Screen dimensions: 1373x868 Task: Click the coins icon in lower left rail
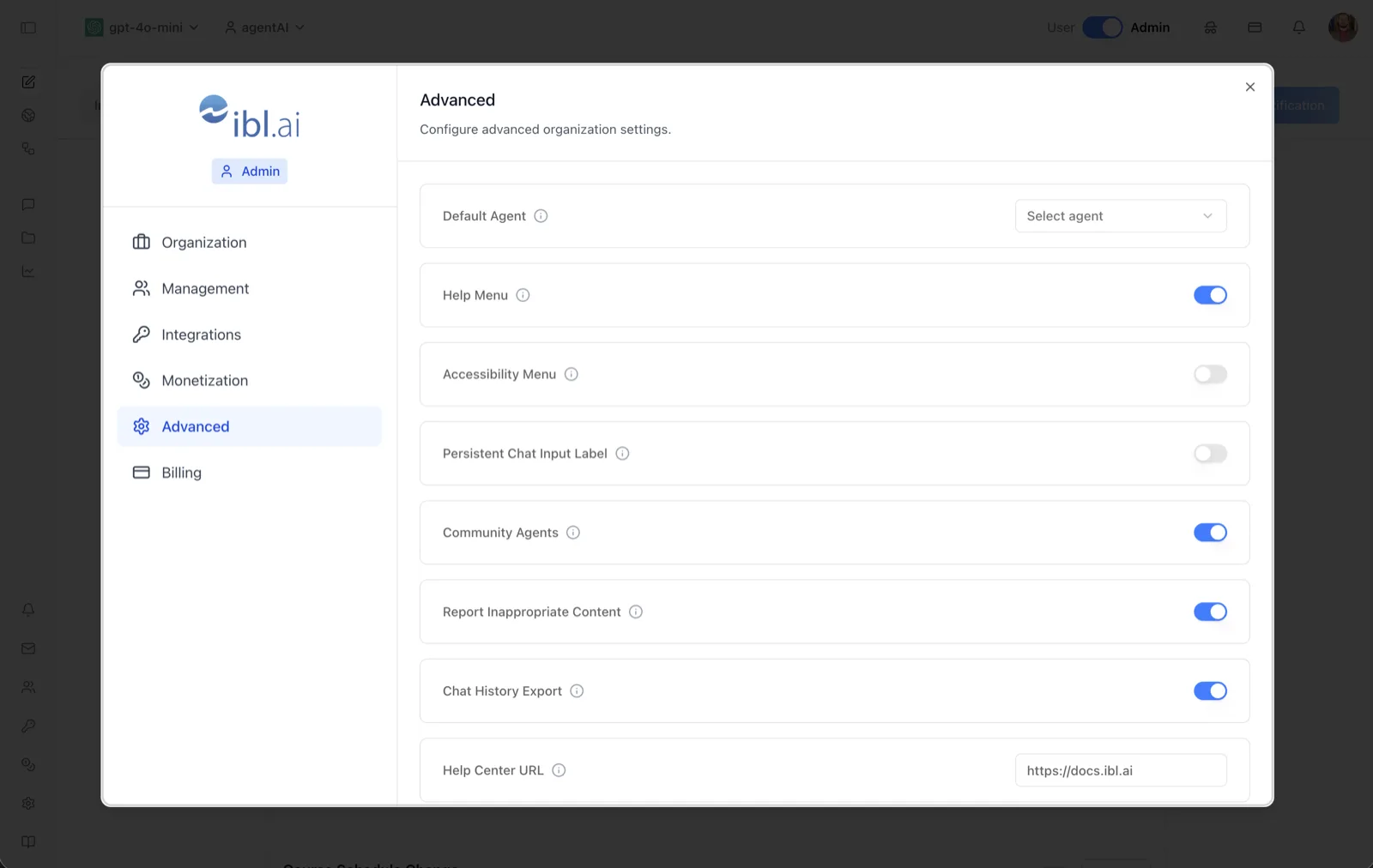(x=28, y=764)
